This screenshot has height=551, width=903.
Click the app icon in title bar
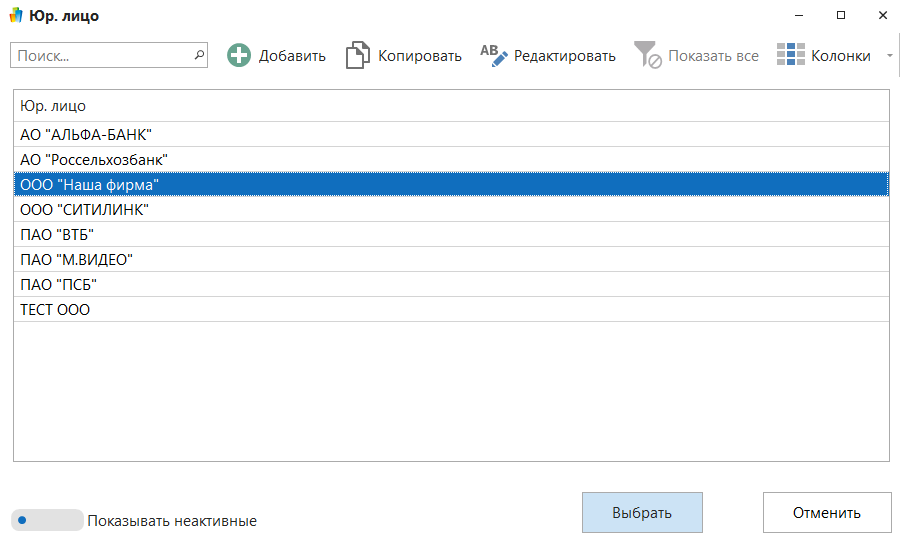[16, 16]
